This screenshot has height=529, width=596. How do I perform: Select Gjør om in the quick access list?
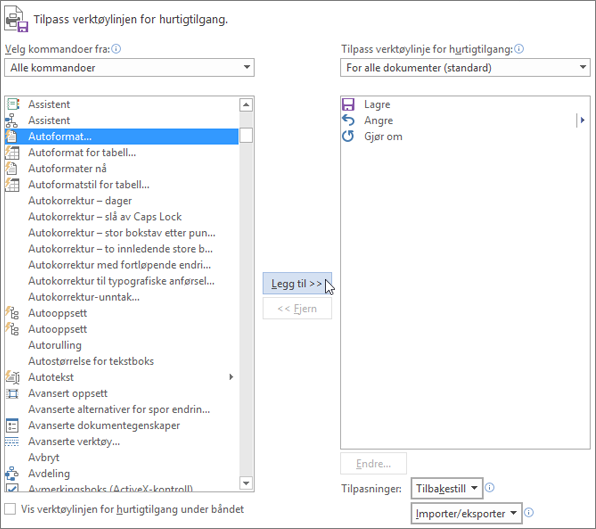(x=465, y=136)
